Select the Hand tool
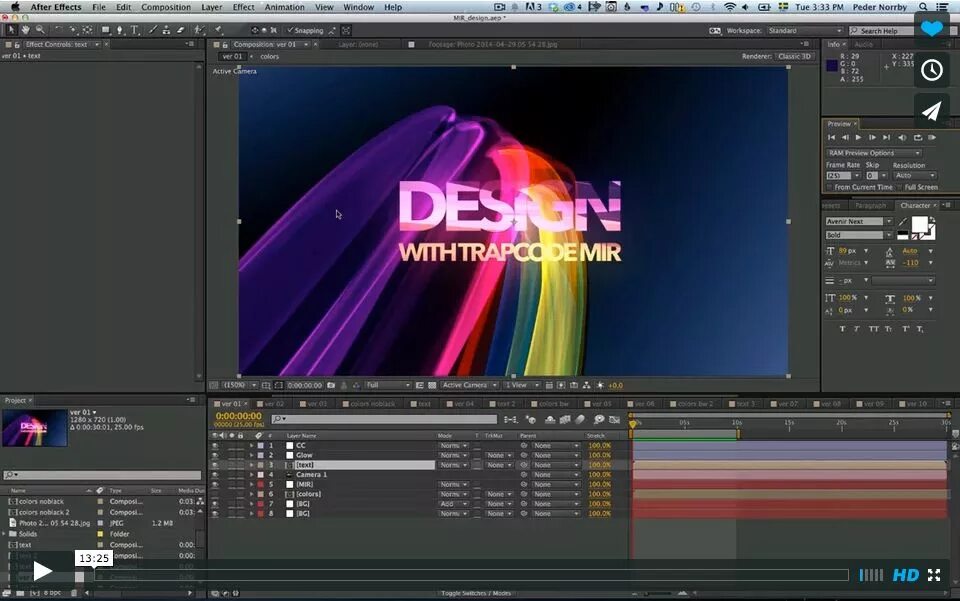Viewport: 960px width, 601px height. (x=26, y=30)
